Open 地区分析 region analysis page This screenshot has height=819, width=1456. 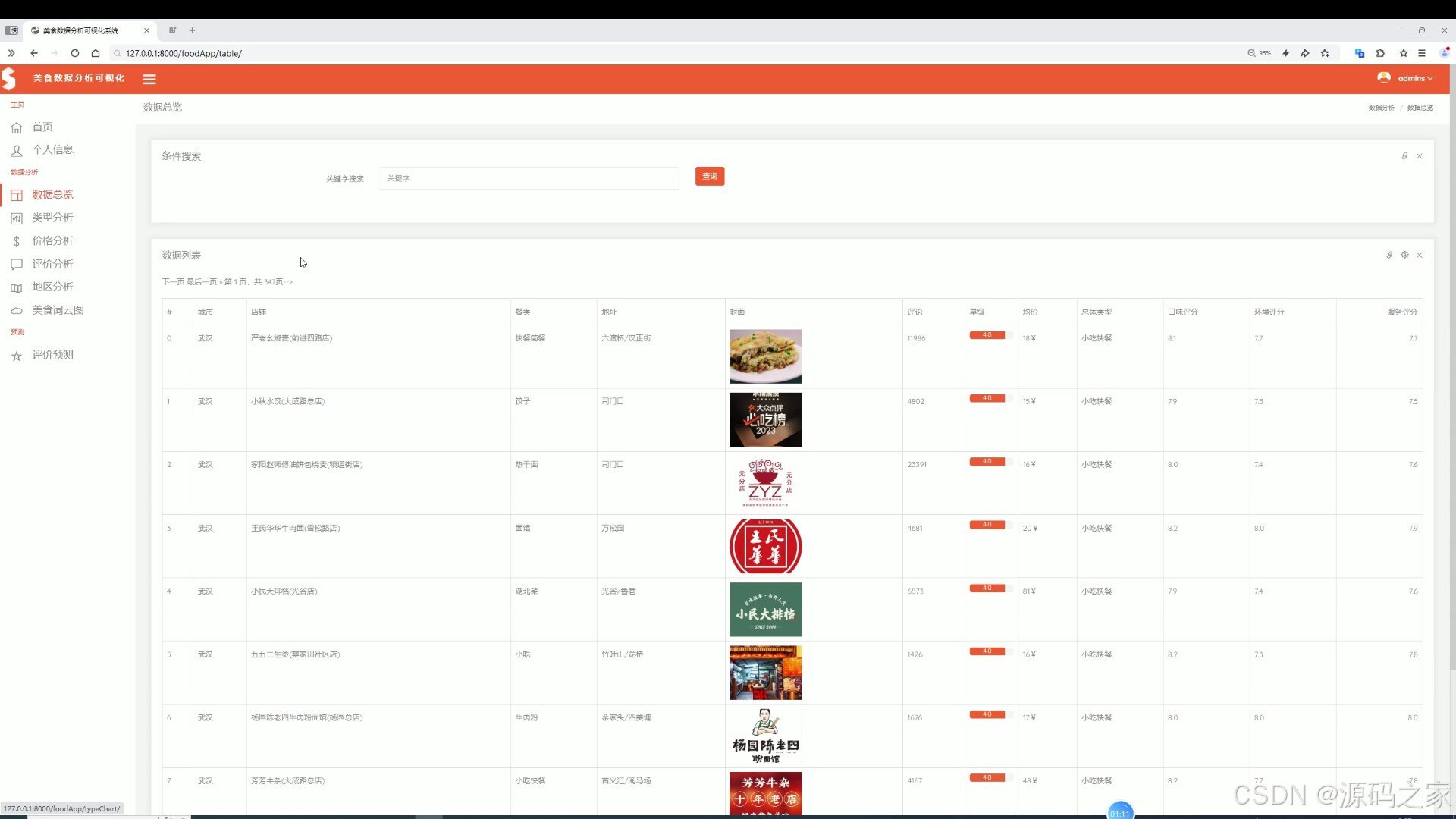pyautogui.click(x=52, y=287)
